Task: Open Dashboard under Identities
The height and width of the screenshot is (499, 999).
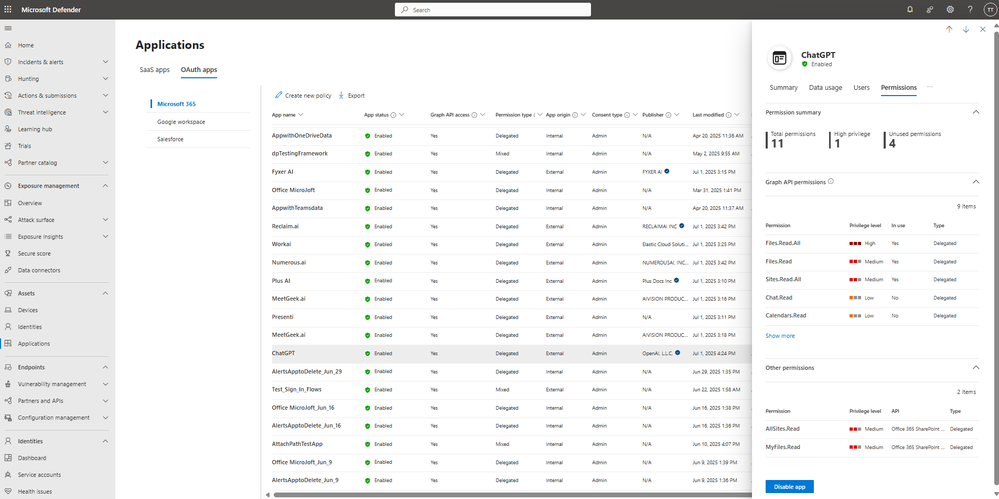Action: pyautogui.click(x=32, y=458)
